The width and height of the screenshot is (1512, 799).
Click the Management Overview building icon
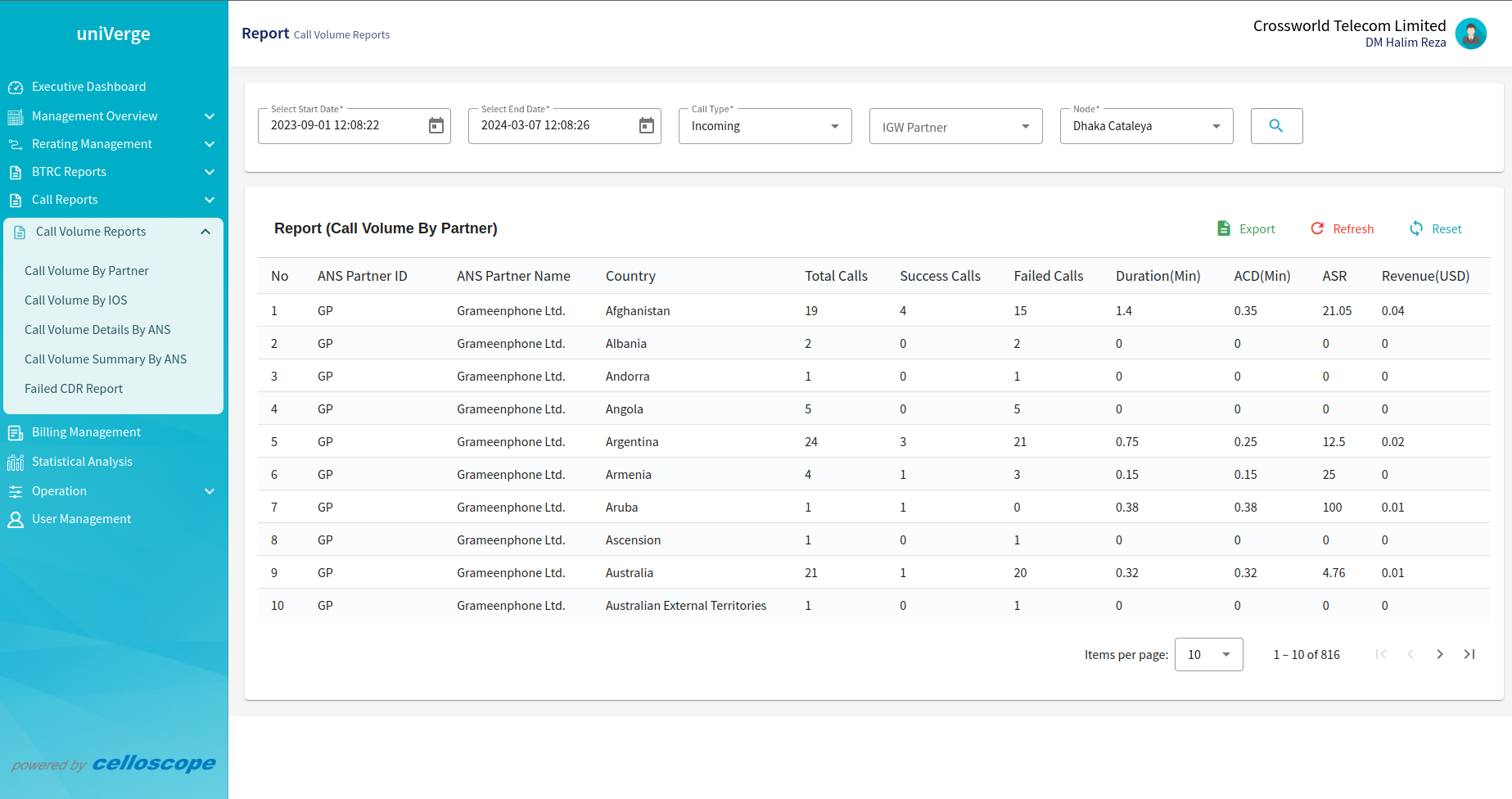point(16,117)
